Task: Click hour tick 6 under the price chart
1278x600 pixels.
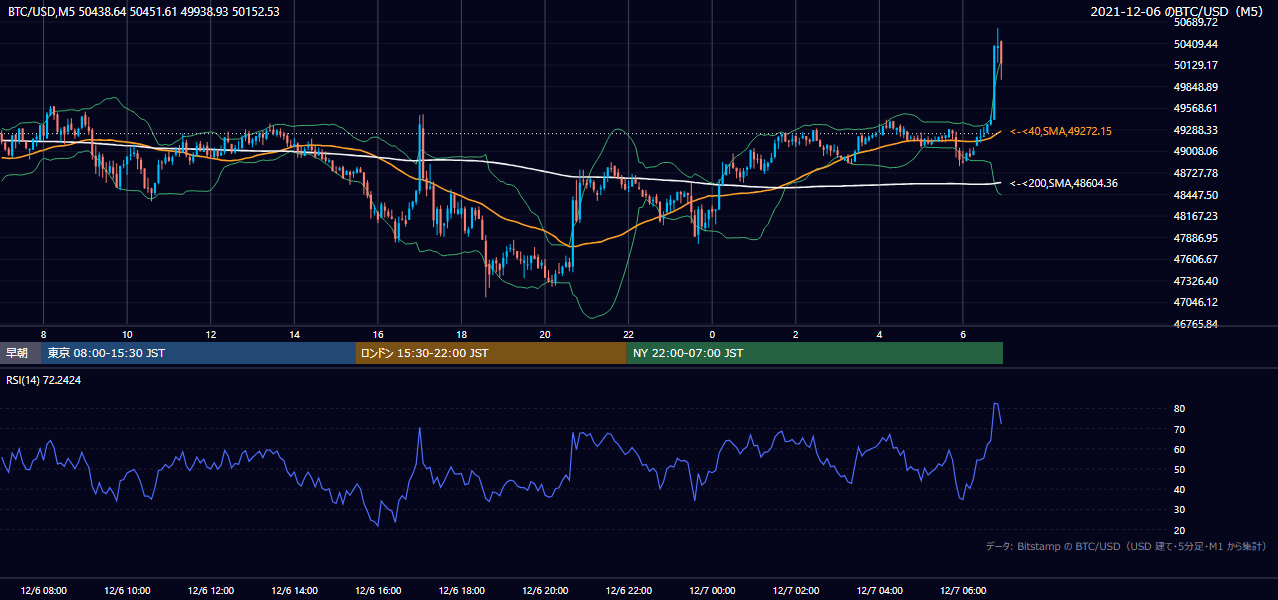Action: [x=963, y=334]
